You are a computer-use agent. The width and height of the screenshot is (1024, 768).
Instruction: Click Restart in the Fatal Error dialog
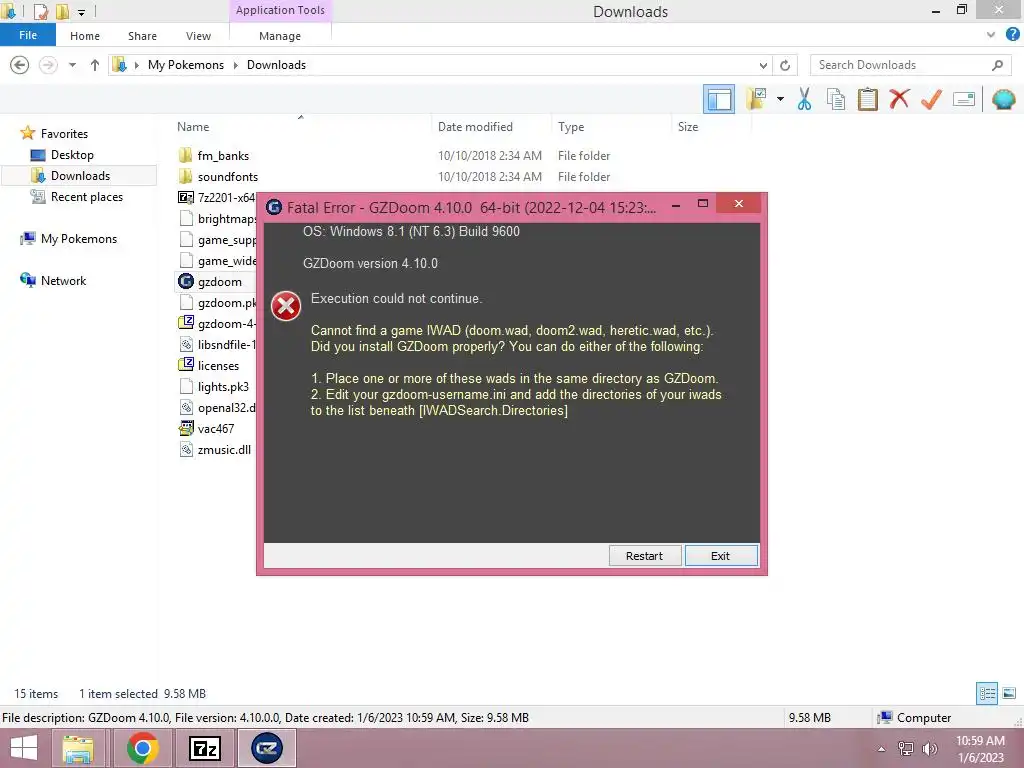645,556
